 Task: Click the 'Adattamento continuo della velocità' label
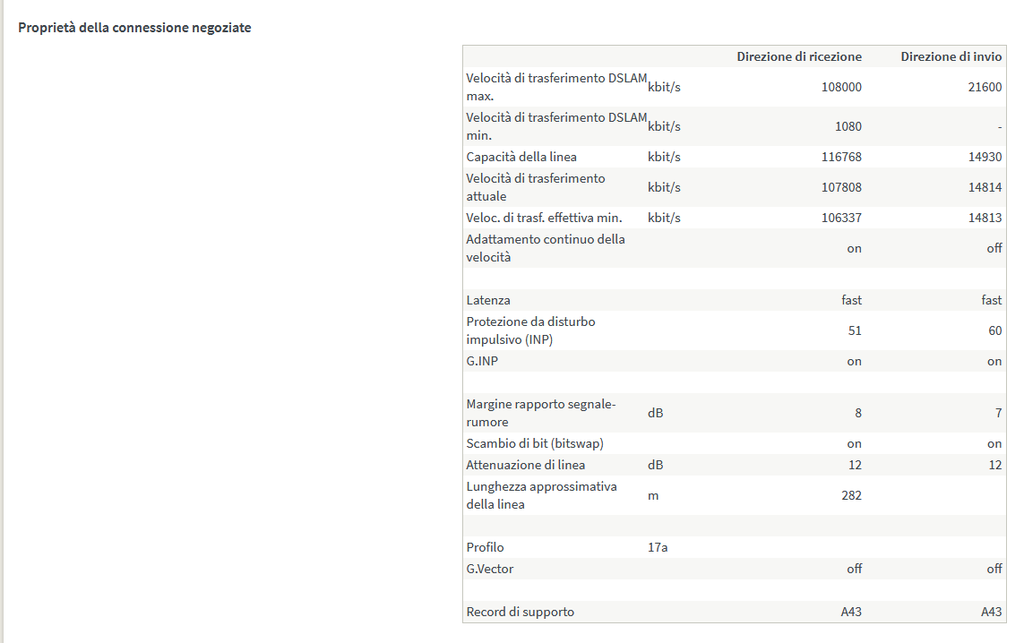(546, 248)
